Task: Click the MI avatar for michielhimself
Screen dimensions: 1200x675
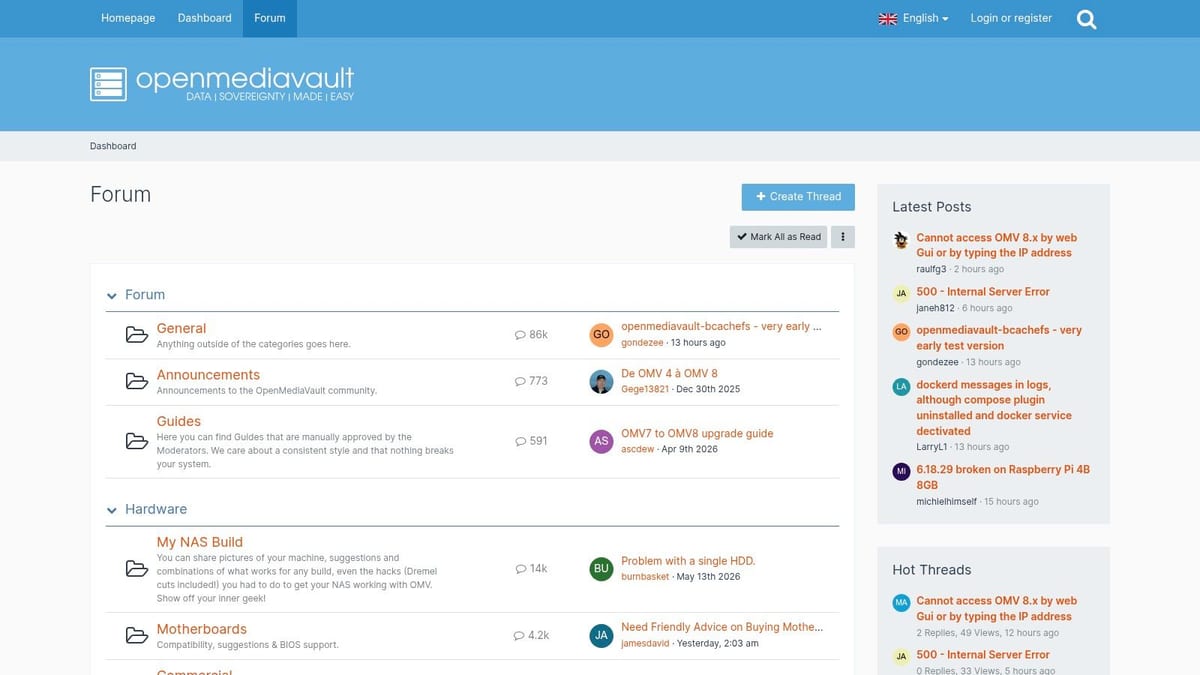Action: click(x=901, y=470)
